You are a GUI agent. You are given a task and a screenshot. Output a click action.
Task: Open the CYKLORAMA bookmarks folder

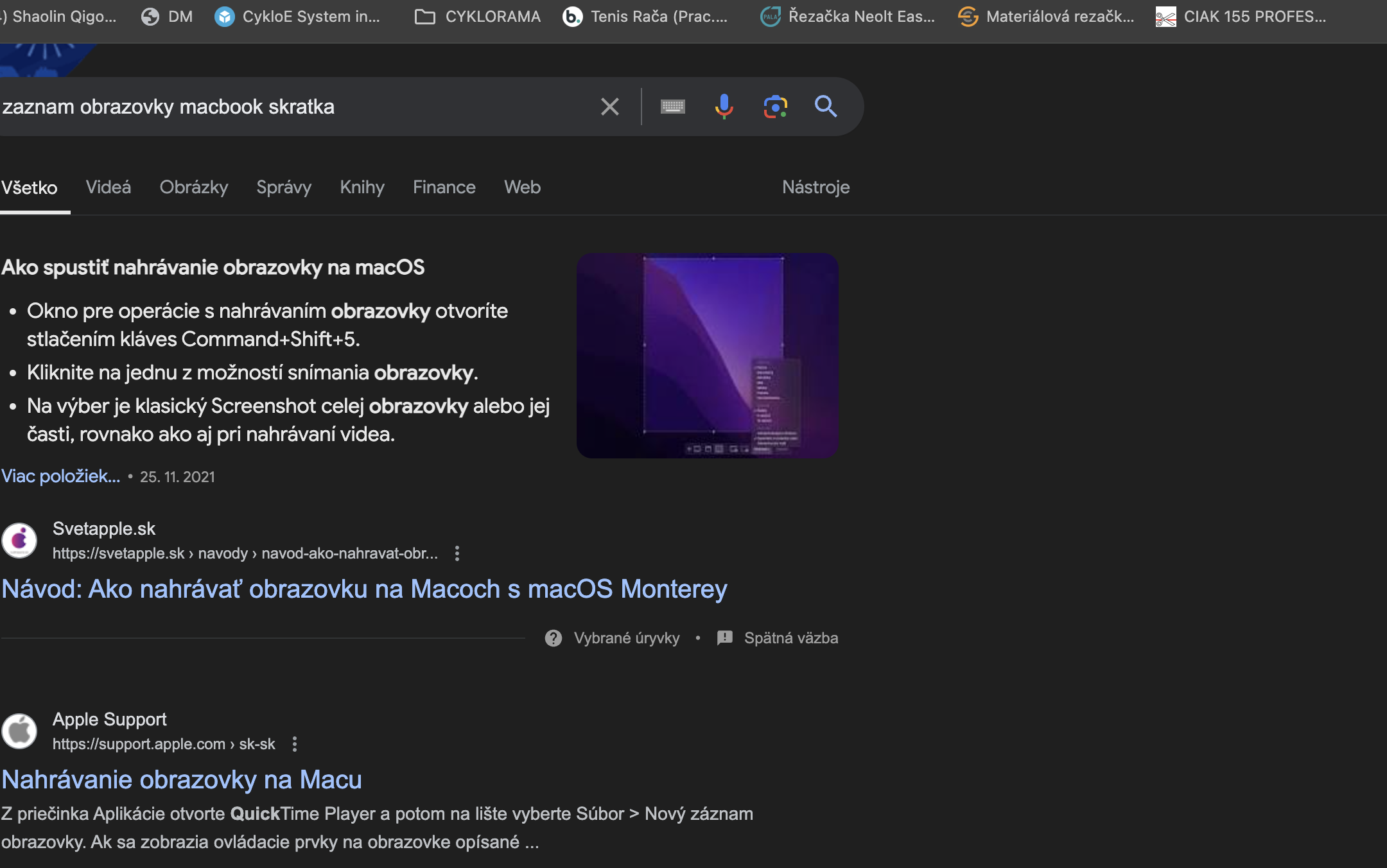478,17
